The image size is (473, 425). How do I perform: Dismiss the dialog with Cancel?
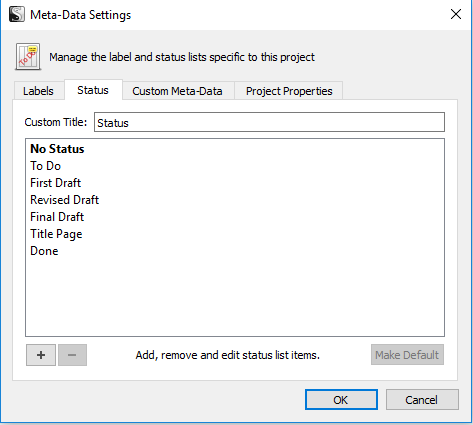click(x=422, y=399)
